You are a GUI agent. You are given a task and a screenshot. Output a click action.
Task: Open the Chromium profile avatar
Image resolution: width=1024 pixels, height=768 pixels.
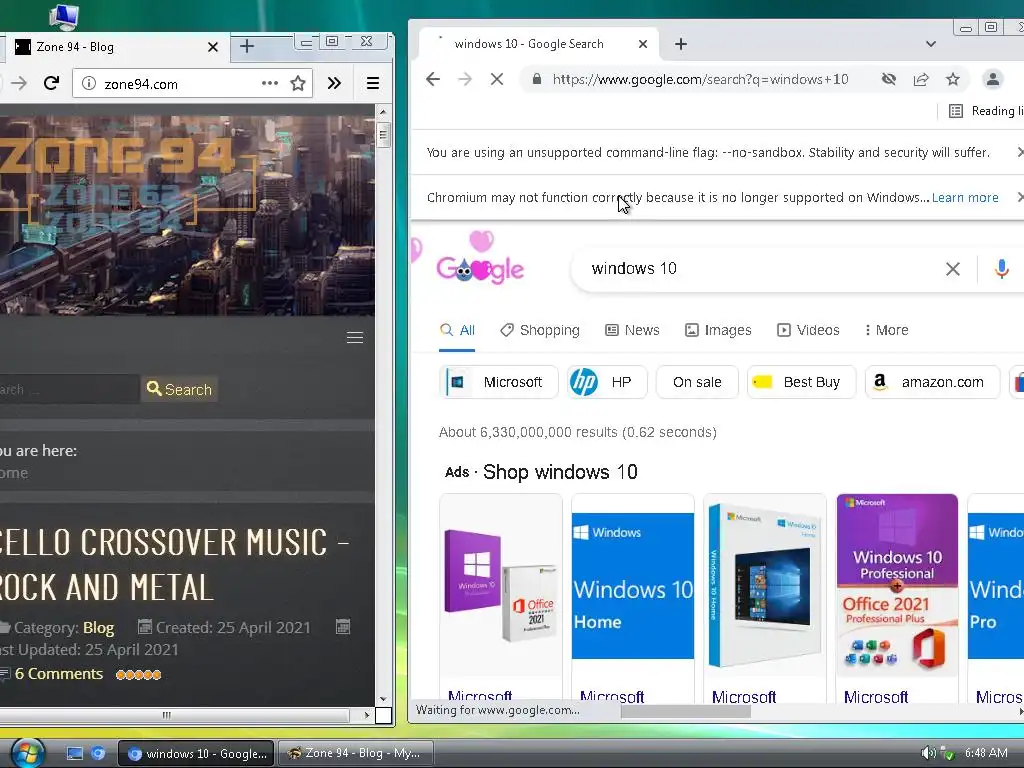(x=993, y=79)
